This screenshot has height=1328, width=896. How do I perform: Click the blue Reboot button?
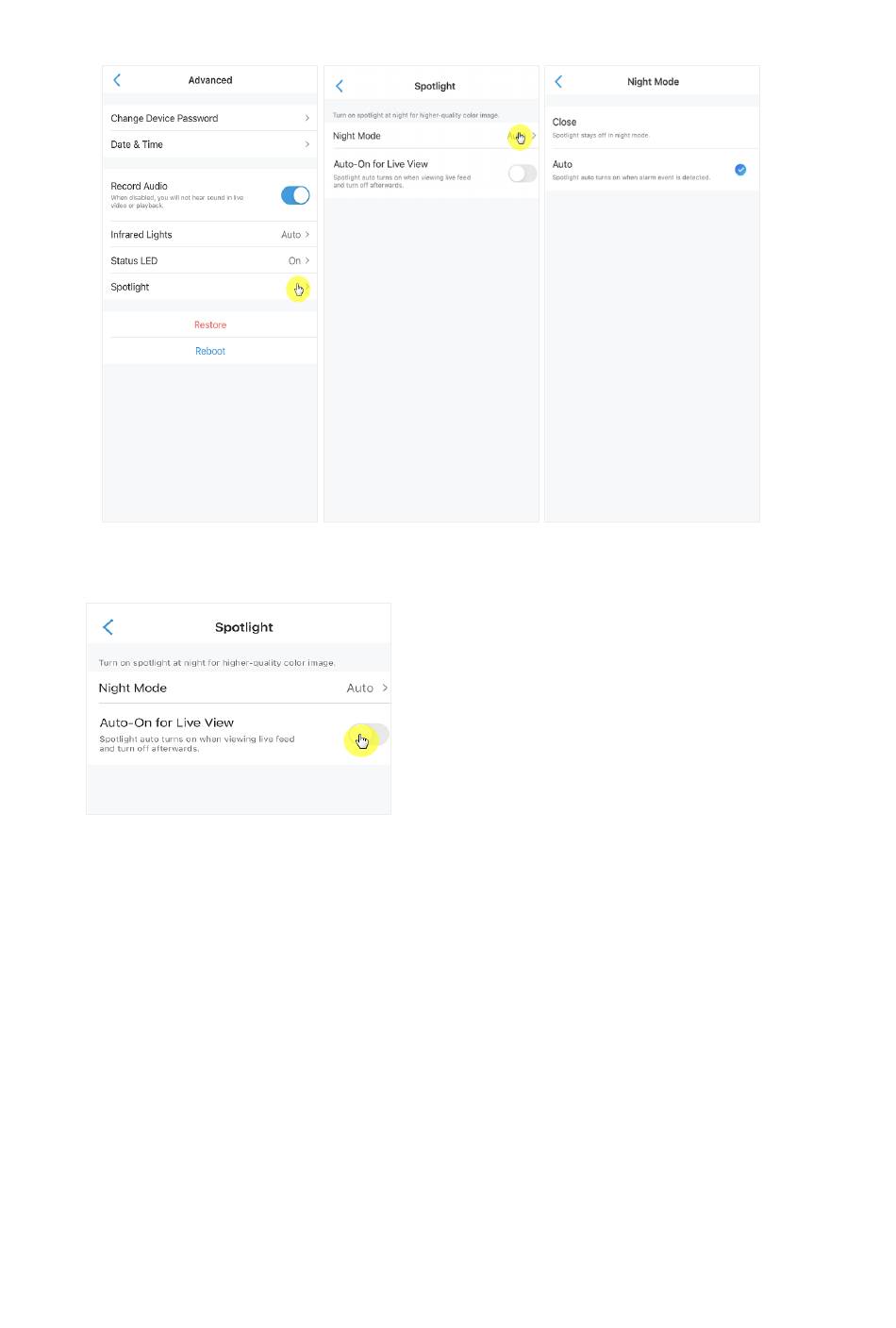pyautogui.click(x=210, y=351)
